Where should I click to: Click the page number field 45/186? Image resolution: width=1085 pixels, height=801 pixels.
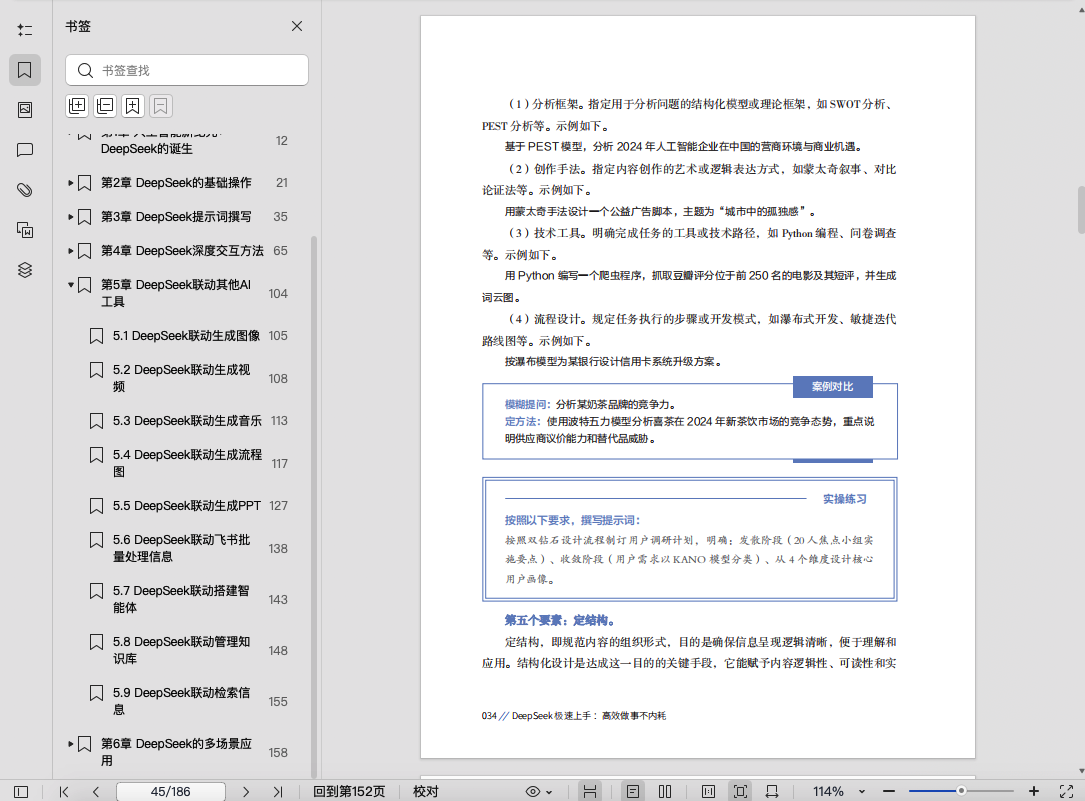(170, 791)
